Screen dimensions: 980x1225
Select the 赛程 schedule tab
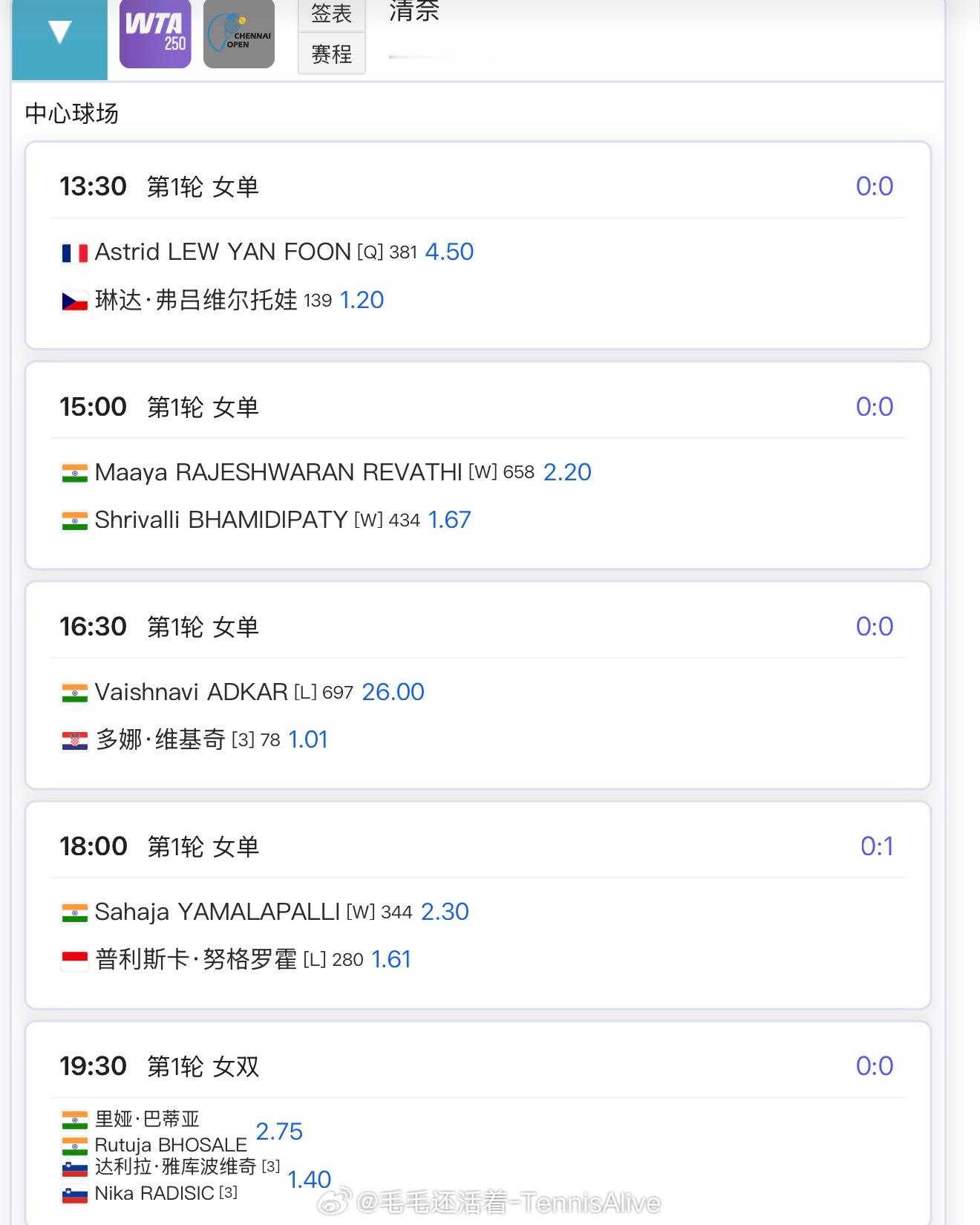[331, 53]
